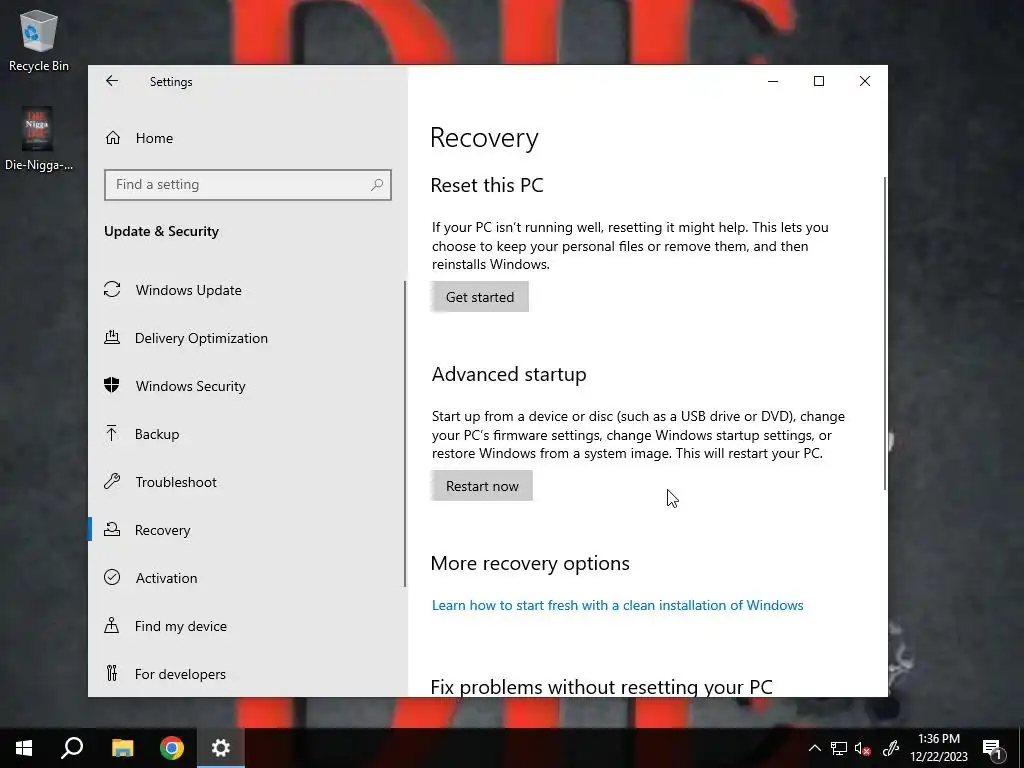
Task: Focus the Find a setting search box
Action: (x=248, y=185)
